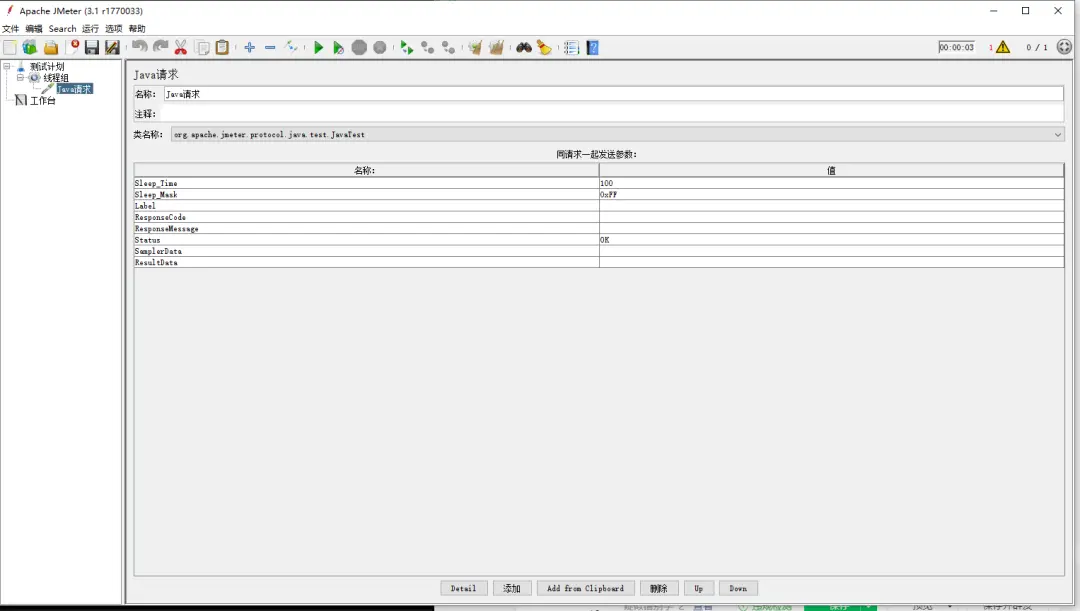The width and height of the screenshot is (1080, 611).
Task: Click the Toggle enable/disable icon
Action: tap(291, 48)
